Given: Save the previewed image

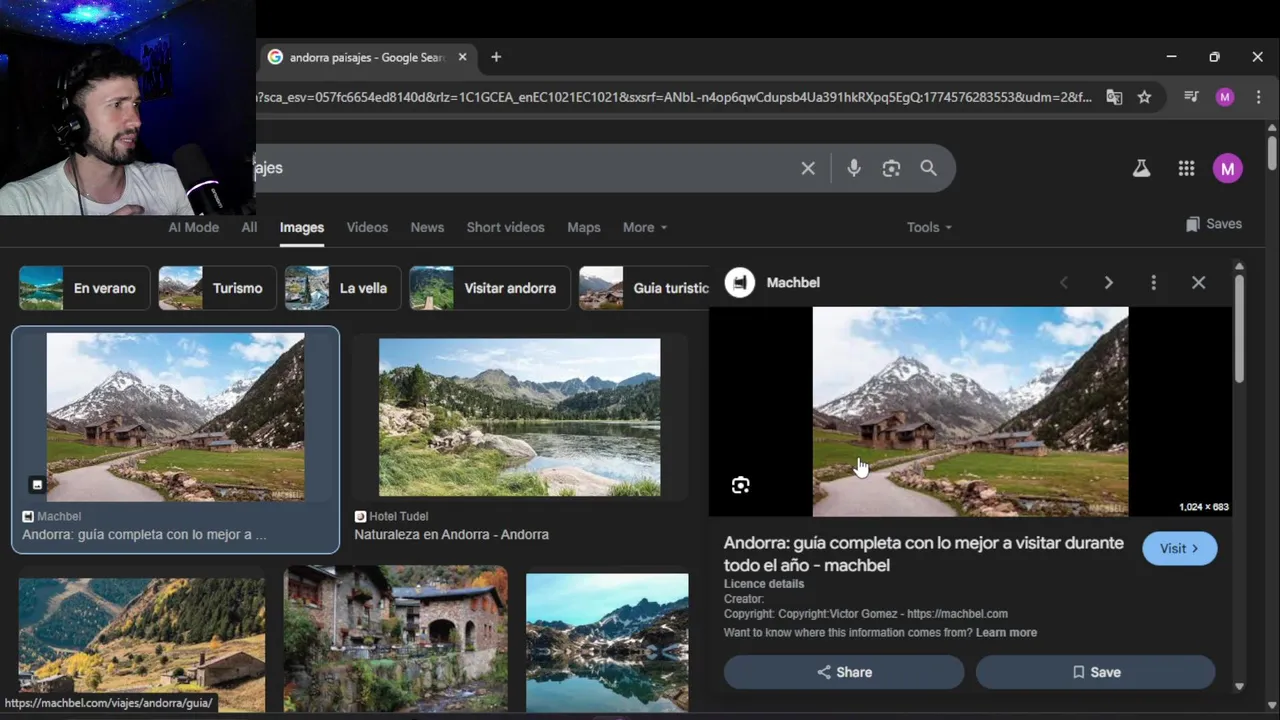Looking at the screenshot, I should tap(1095, 672).
